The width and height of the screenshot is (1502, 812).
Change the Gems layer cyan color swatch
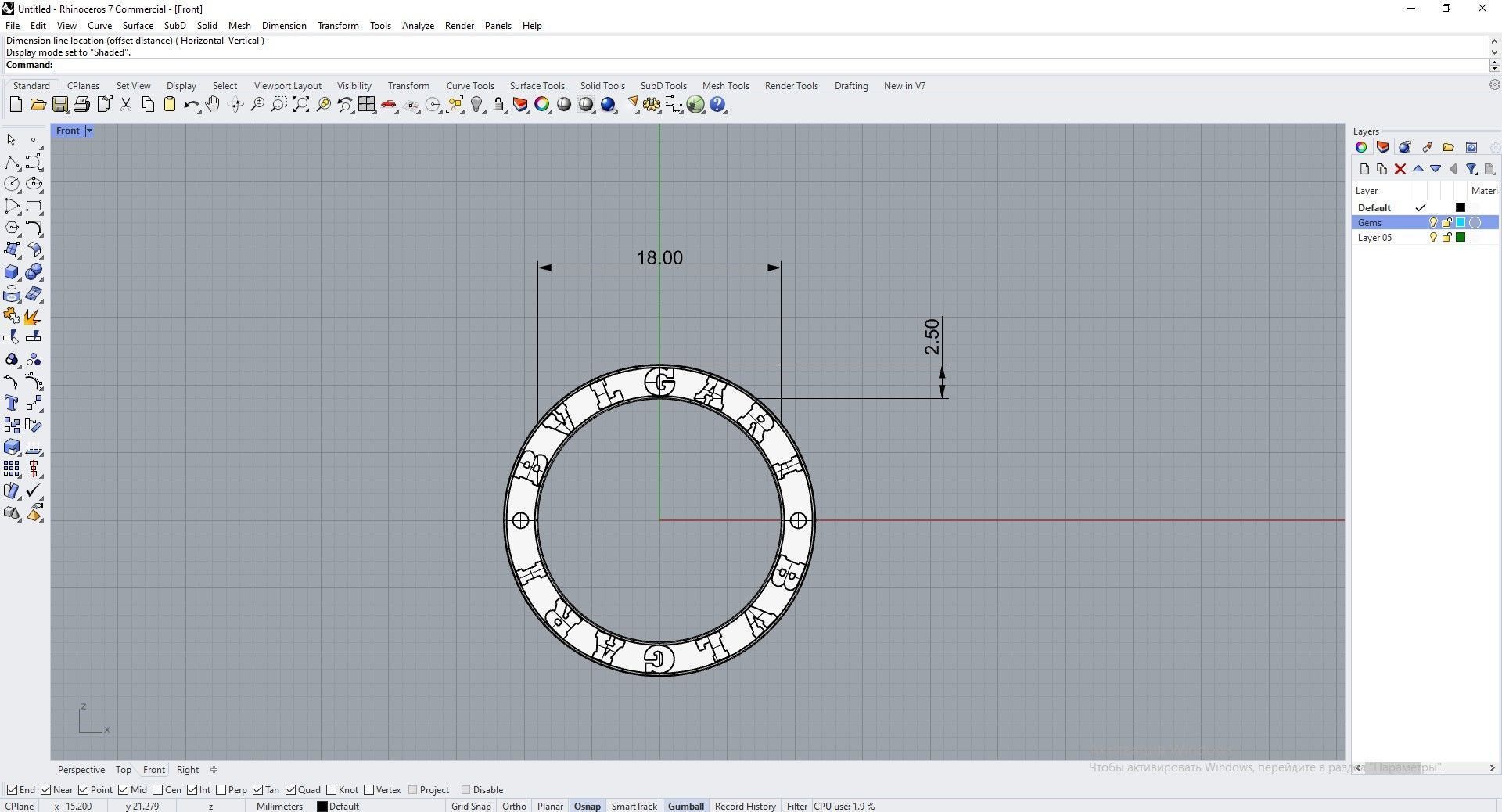(x=1460, y=223)
